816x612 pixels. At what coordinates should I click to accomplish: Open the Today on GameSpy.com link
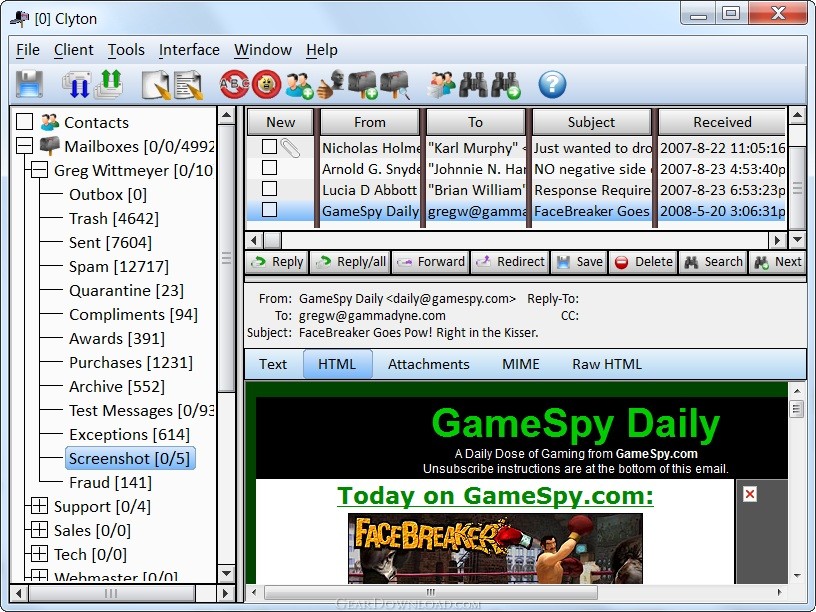click(495, 495)
